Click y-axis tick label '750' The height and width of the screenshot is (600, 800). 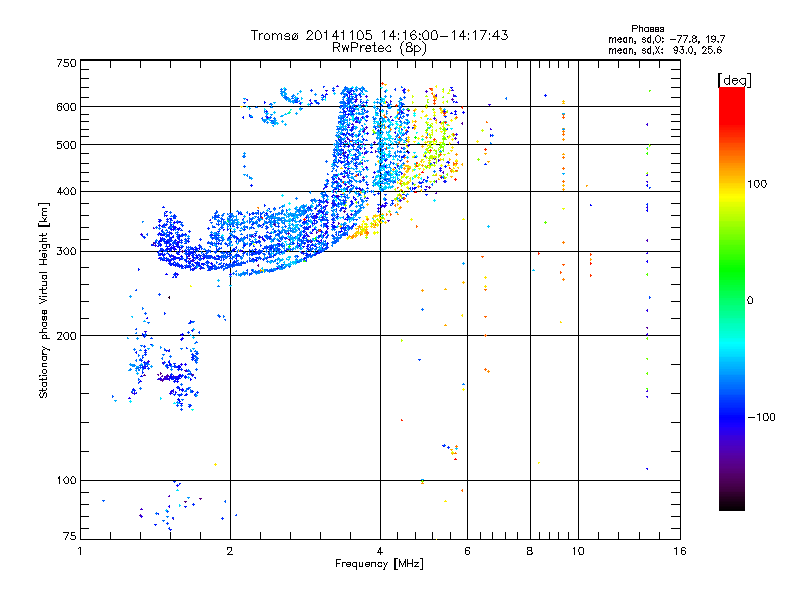pyautogui.click(x=66, y=63)
